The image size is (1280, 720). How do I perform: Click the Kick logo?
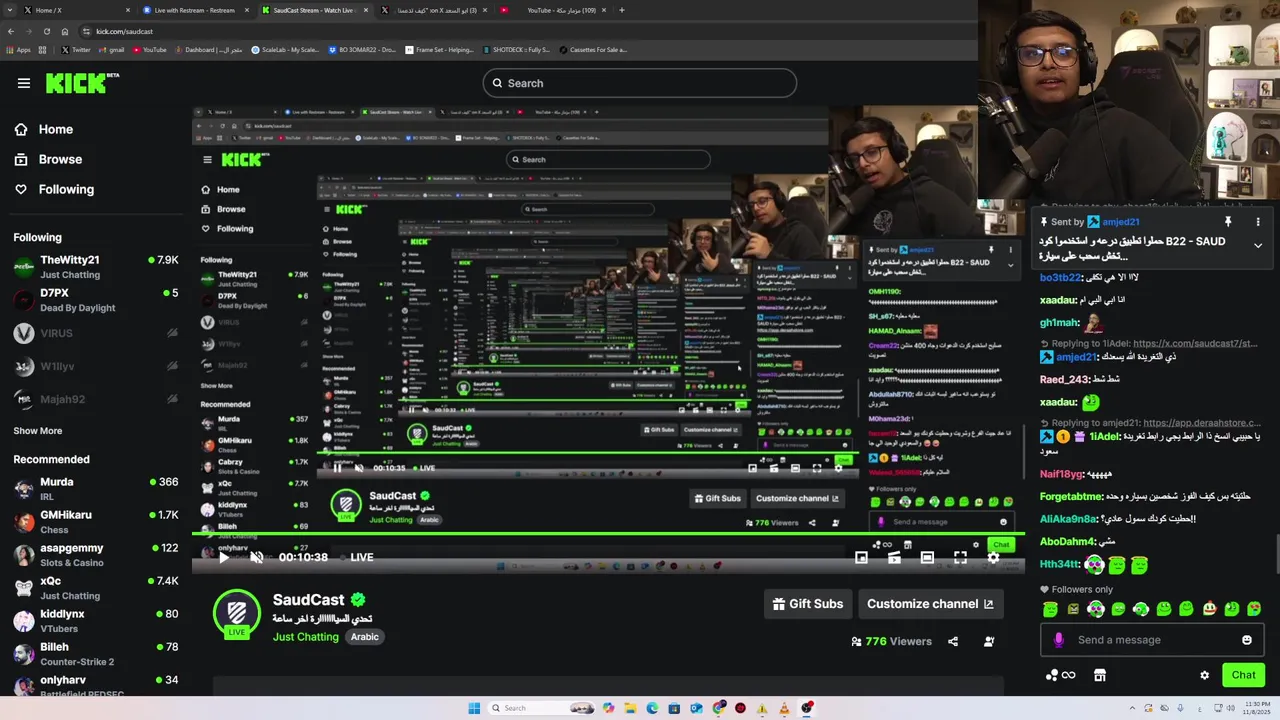tap(82, 83)
